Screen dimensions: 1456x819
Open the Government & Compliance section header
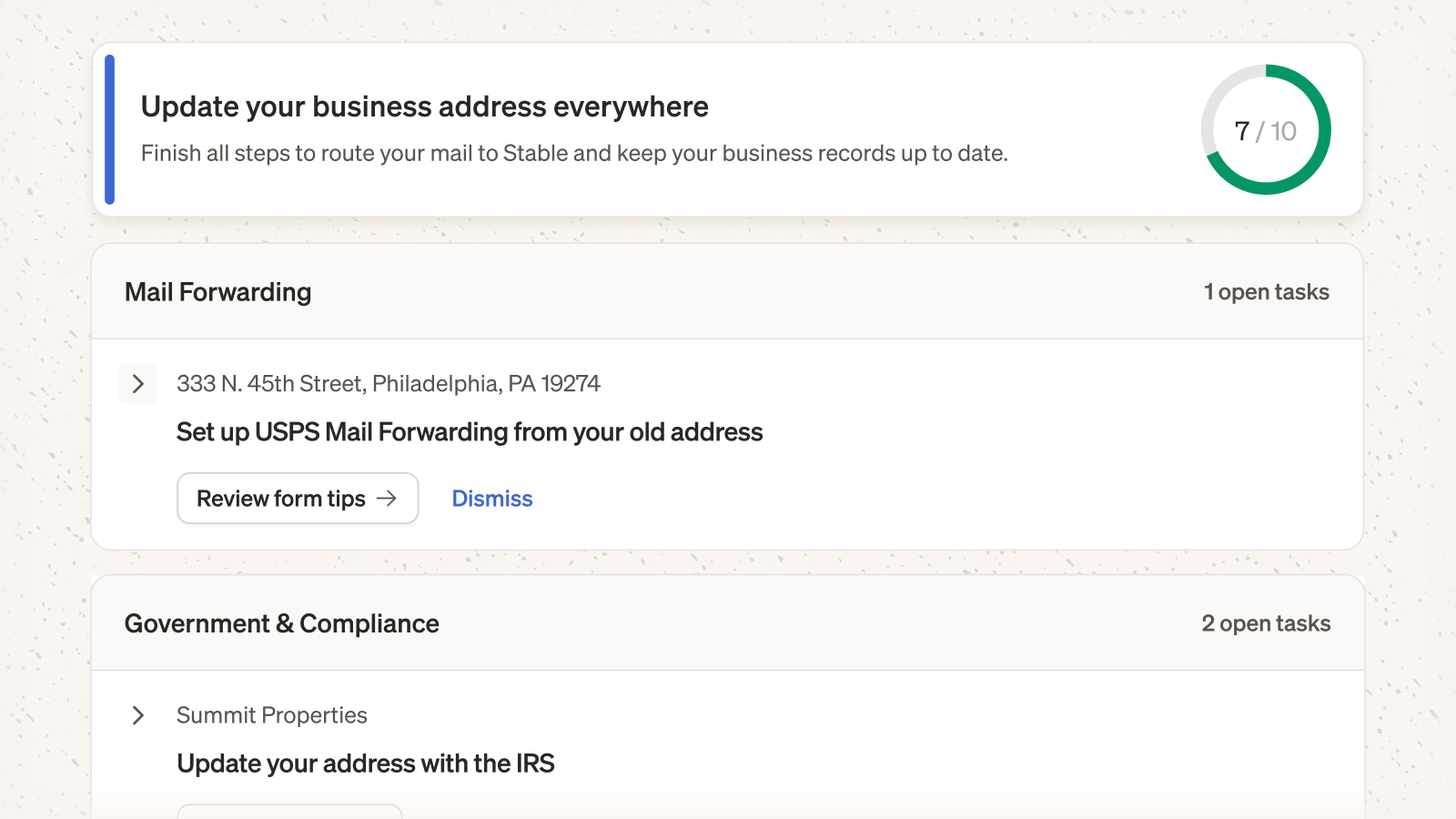click(x=727, y=623)
